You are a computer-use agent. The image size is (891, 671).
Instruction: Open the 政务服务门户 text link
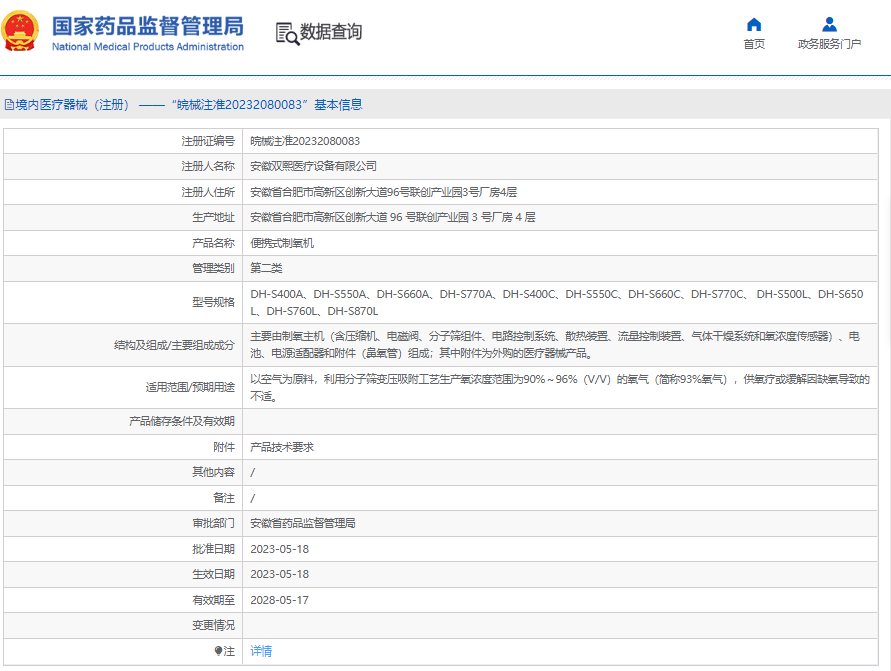(x=829, y=44)
